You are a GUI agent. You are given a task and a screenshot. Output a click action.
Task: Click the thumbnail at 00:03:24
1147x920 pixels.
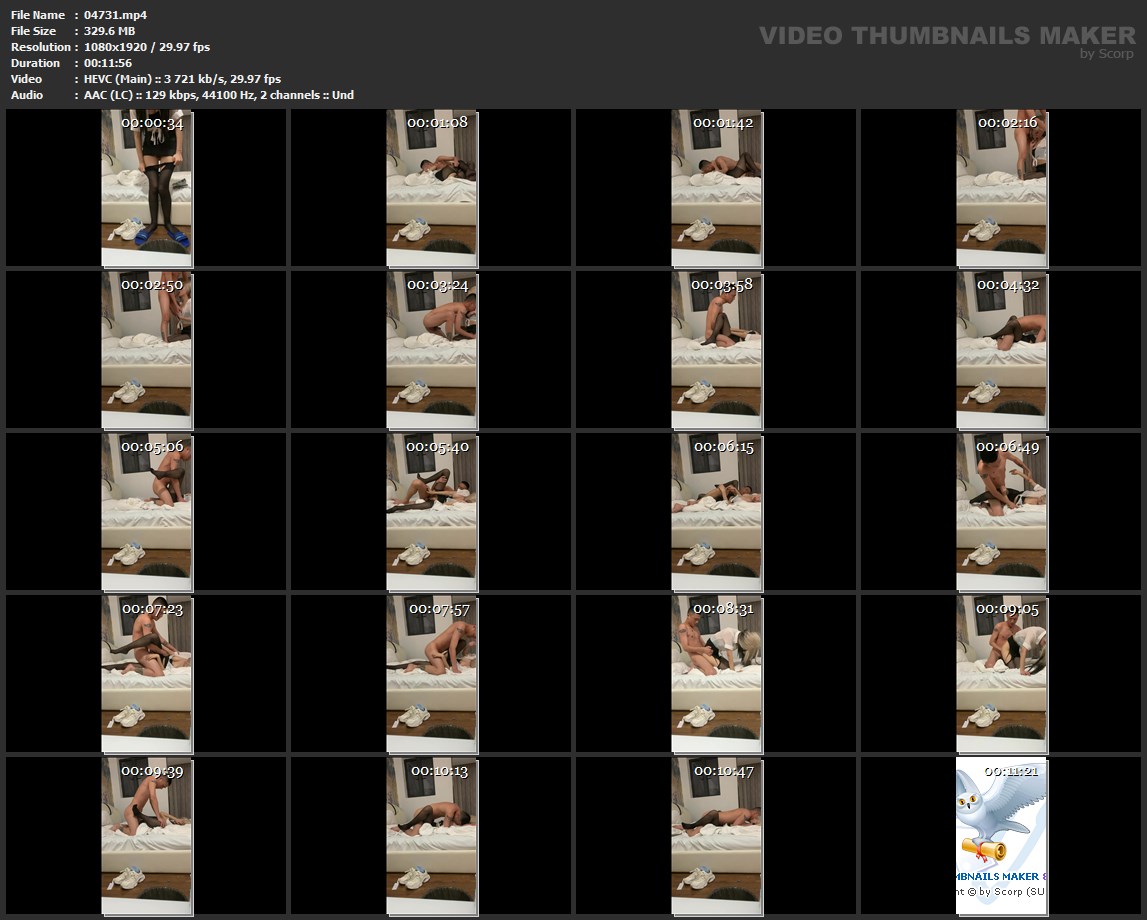click(431, 350)
